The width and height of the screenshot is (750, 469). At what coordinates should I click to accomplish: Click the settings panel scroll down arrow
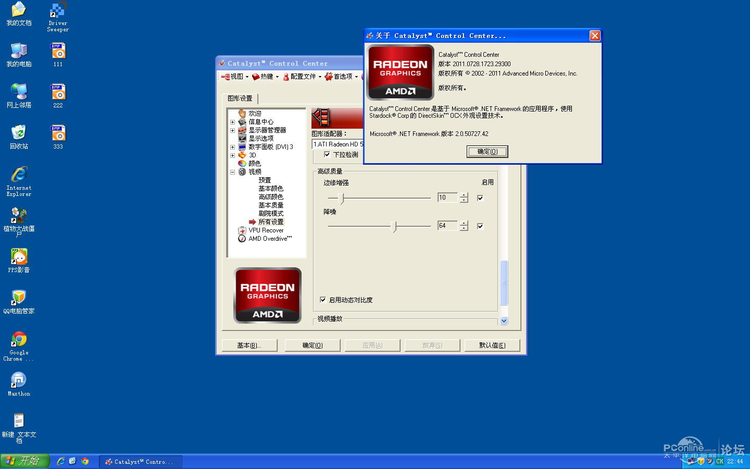tap(504, 321)
